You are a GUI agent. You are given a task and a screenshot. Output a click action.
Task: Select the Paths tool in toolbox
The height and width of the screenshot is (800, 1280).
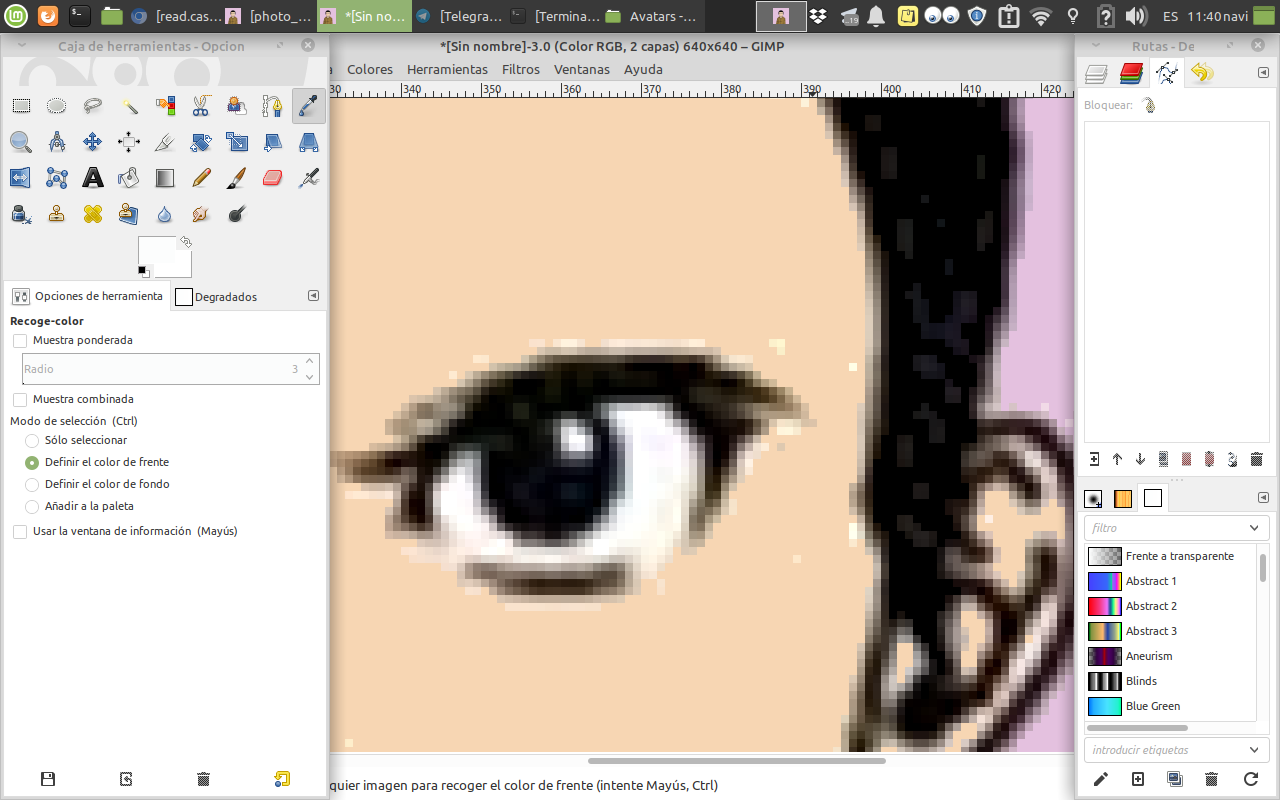[x=273, y=106]
